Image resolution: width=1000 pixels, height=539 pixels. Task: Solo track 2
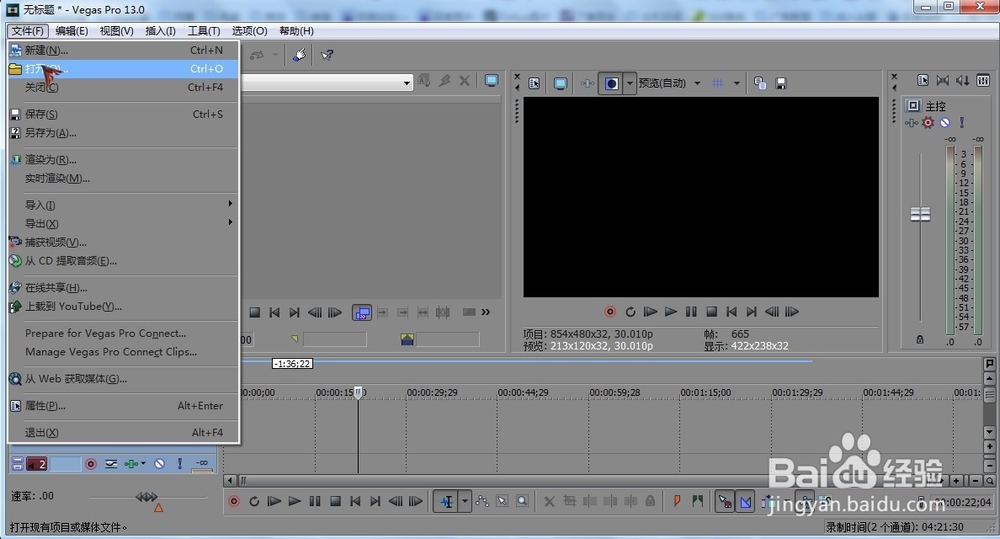(180, 464)
